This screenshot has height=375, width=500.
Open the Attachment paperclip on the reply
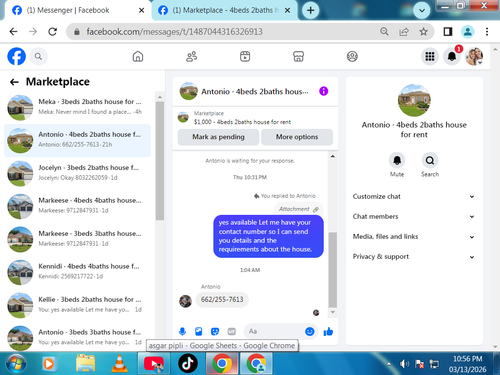299,209
